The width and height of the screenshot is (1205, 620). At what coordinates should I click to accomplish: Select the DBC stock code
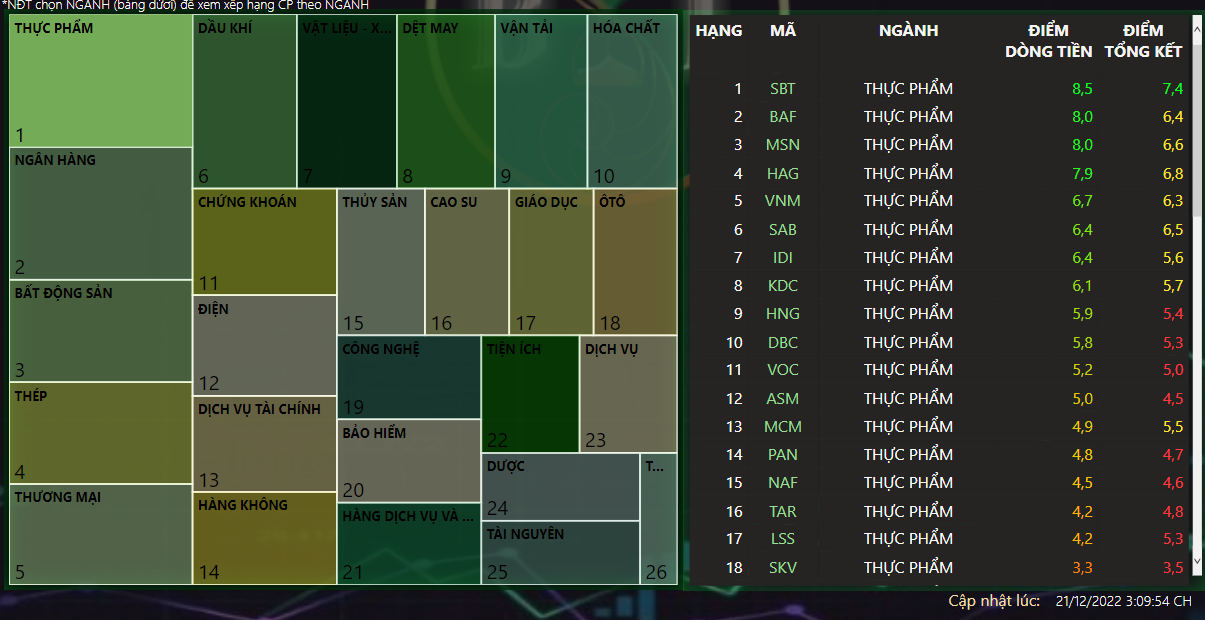[783, 342]
